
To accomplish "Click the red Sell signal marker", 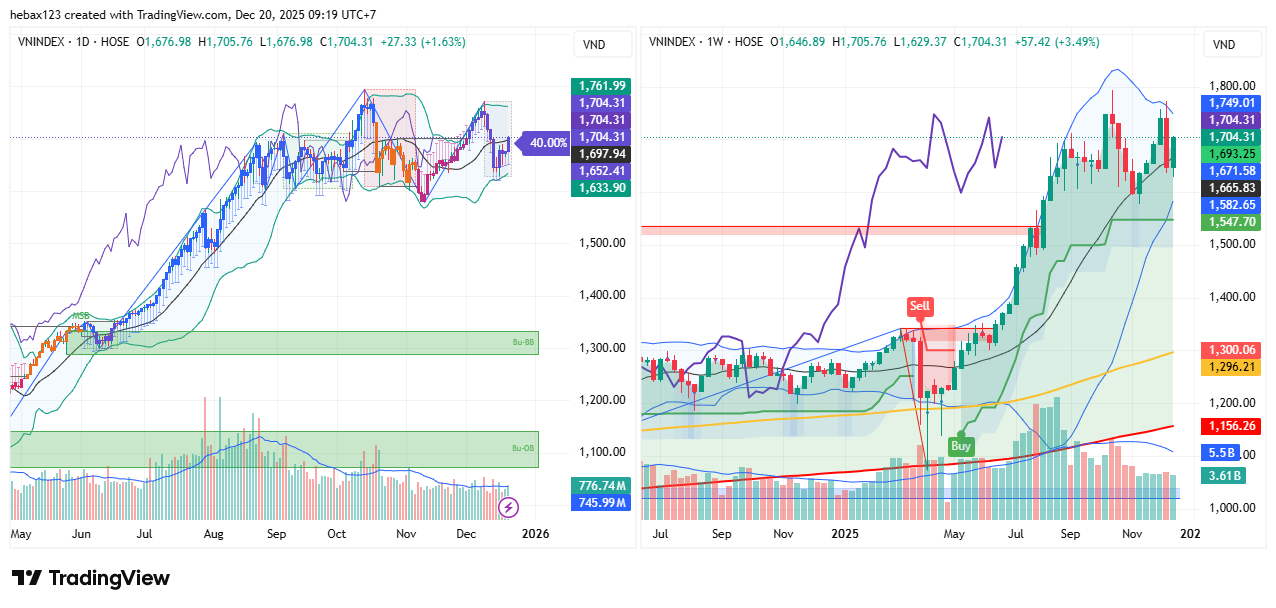I will point(919,306).
